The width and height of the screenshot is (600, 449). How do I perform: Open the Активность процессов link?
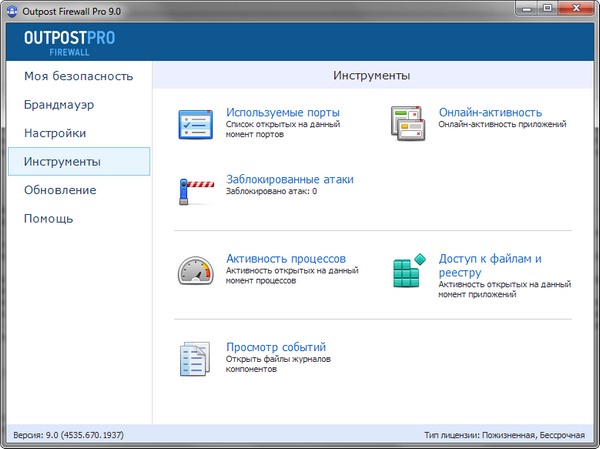coord(285,258)
